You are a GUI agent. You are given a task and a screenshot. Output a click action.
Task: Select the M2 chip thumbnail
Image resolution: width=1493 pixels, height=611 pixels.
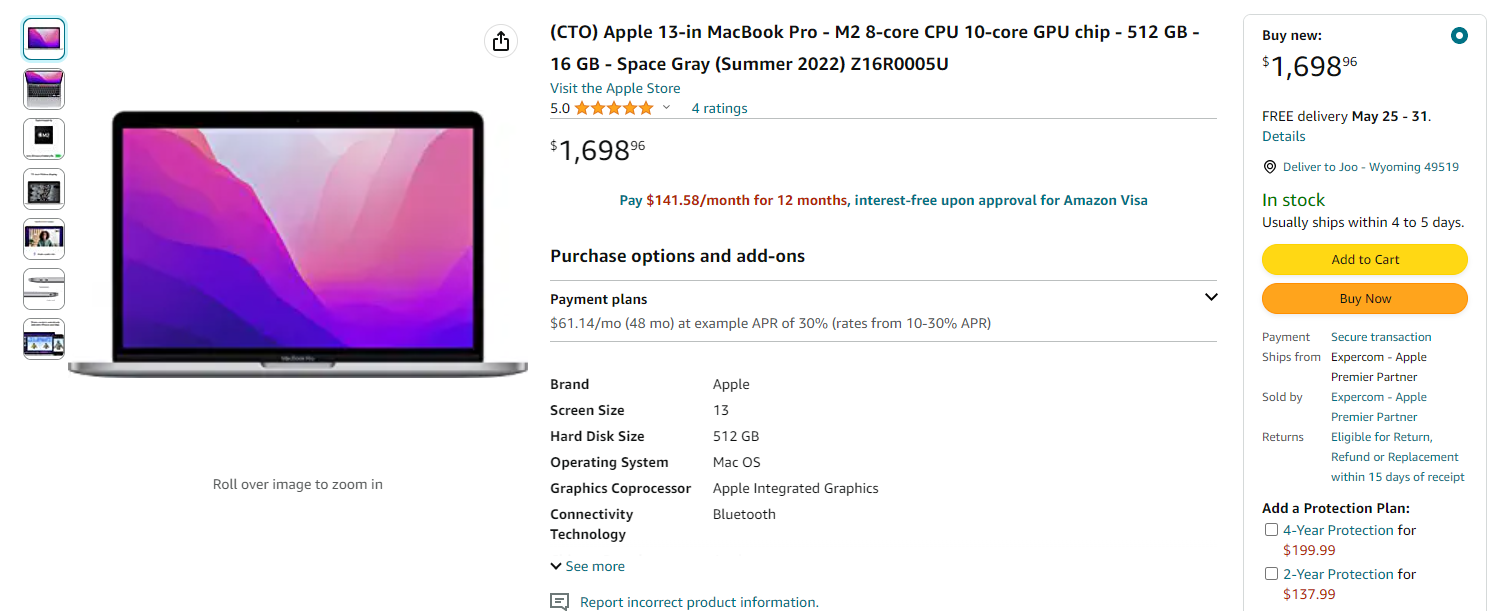click(44, 139)
